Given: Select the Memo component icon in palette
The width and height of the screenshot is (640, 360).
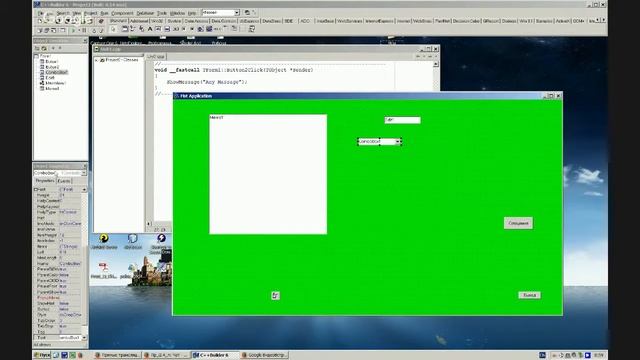Looking at the screenshot, I should (167, 29).
